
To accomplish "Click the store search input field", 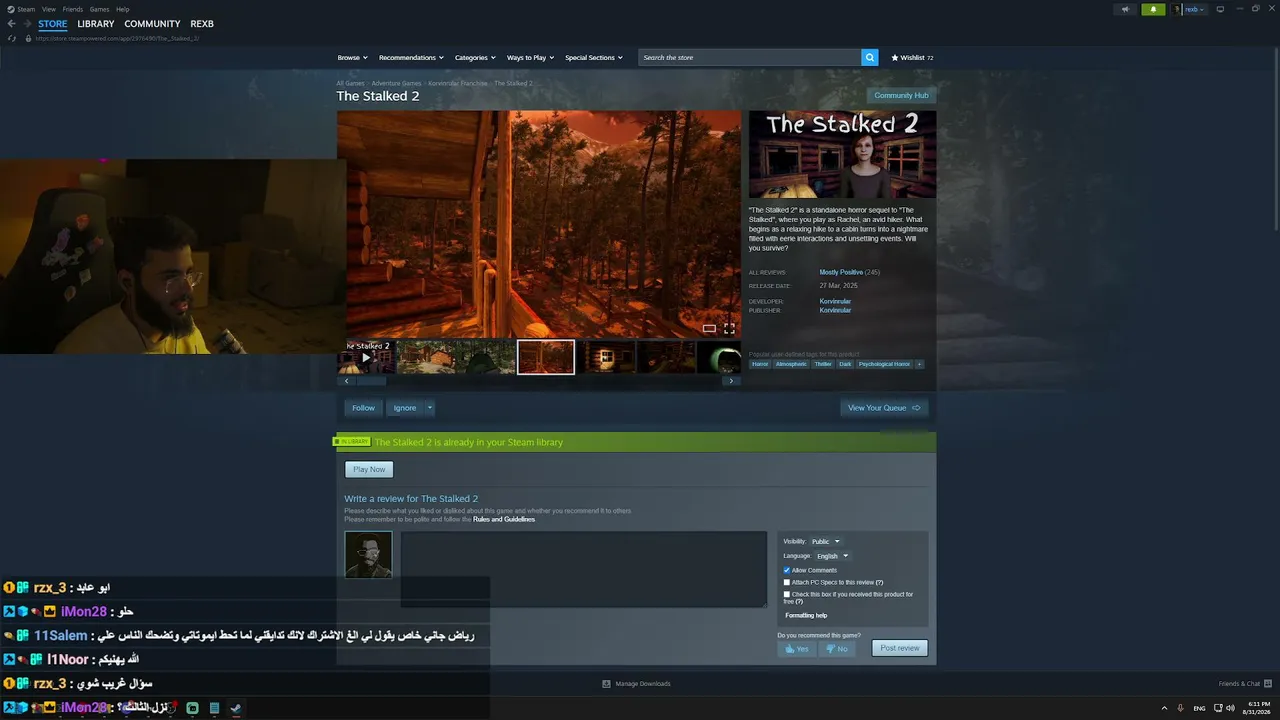I will coord(750,57).
